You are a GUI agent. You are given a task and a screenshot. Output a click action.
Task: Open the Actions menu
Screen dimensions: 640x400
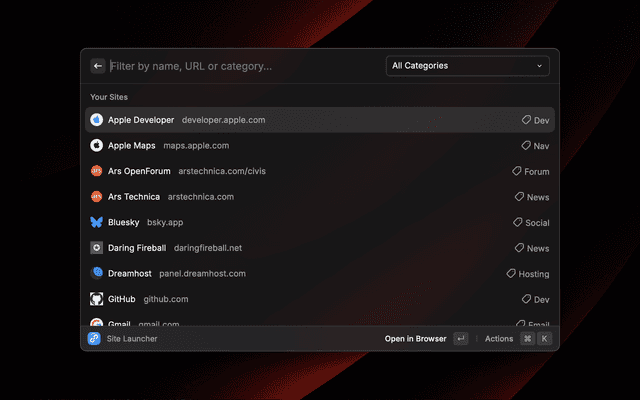coord(499,339)
